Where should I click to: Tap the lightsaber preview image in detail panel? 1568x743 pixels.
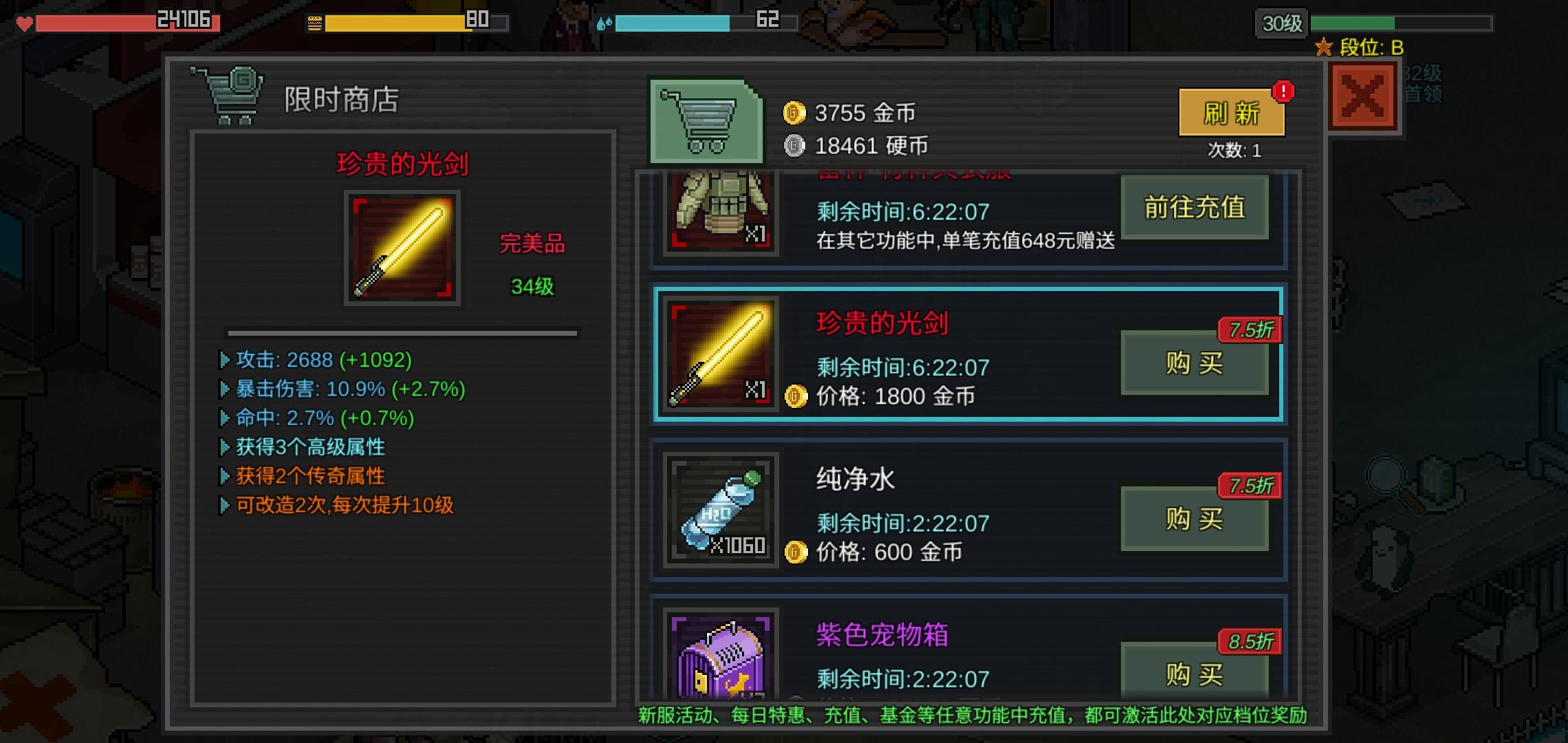[402, 248]
